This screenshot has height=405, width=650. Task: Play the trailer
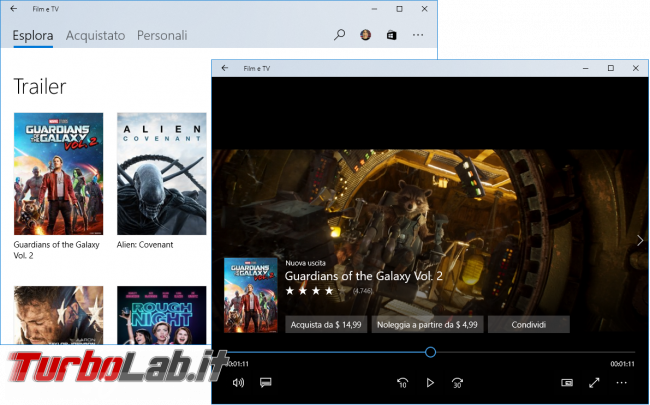point(430,383)
